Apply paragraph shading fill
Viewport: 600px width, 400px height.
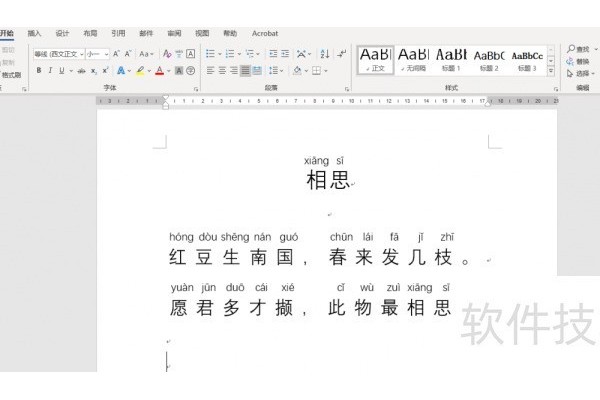pos(297,71)
